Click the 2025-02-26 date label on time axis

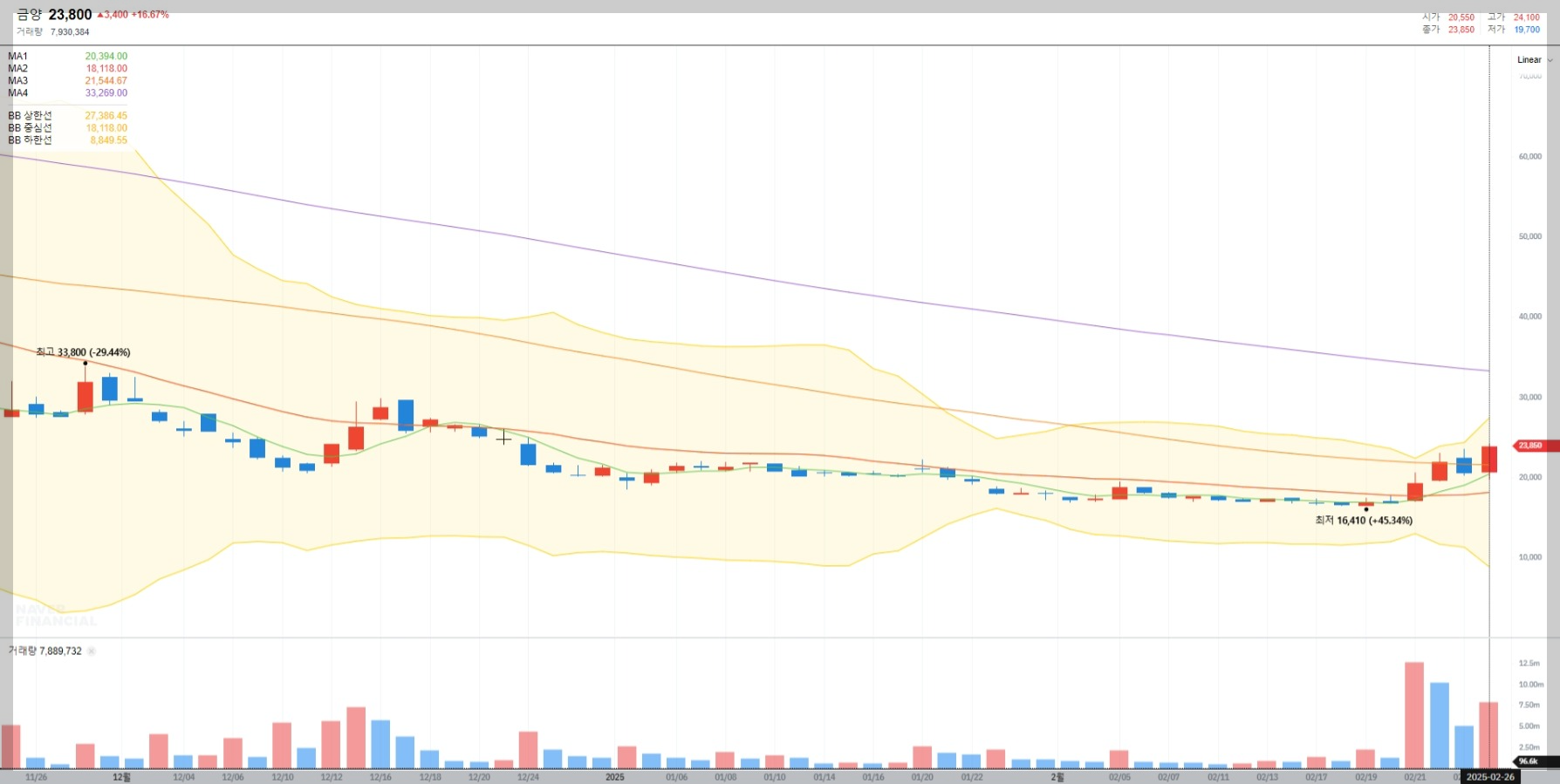(x=1490, y=777)
